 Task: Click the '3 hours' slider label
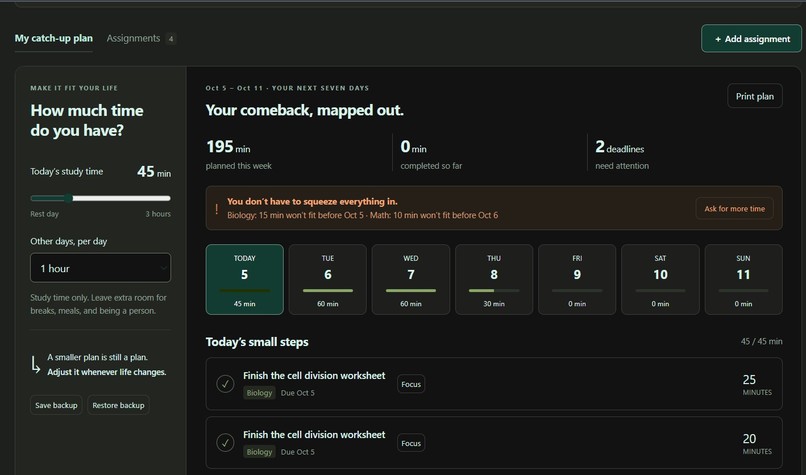tap(158, 214)
